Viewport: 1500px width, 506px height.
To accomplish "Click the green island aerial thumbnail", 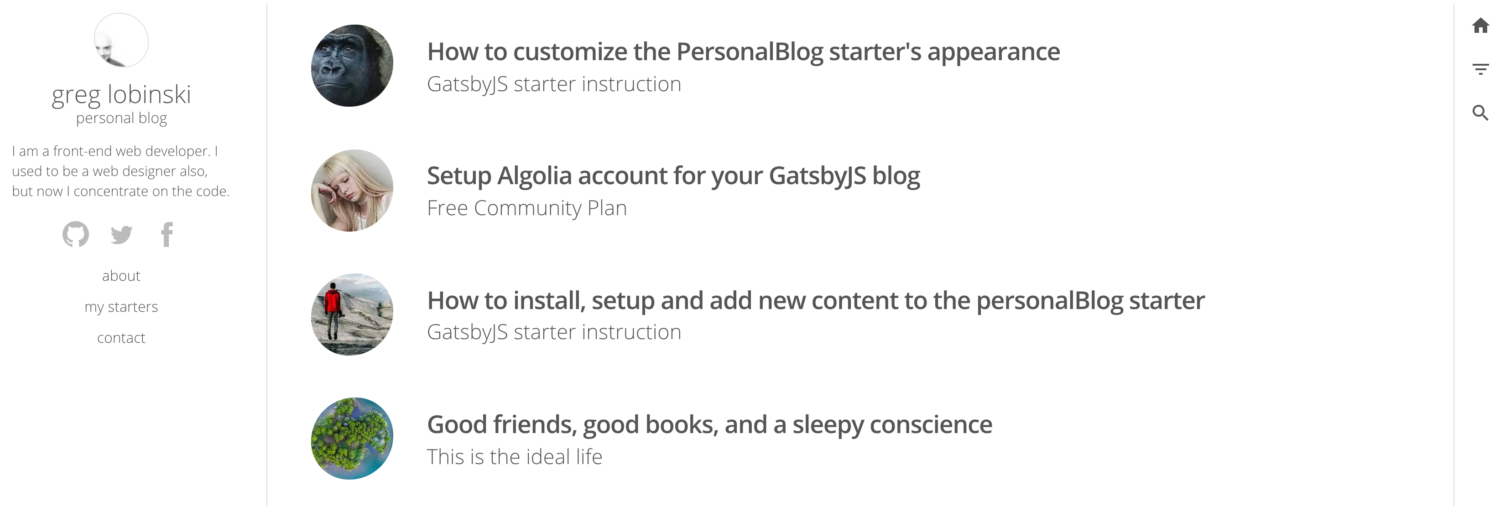I will tap(352, 438).
